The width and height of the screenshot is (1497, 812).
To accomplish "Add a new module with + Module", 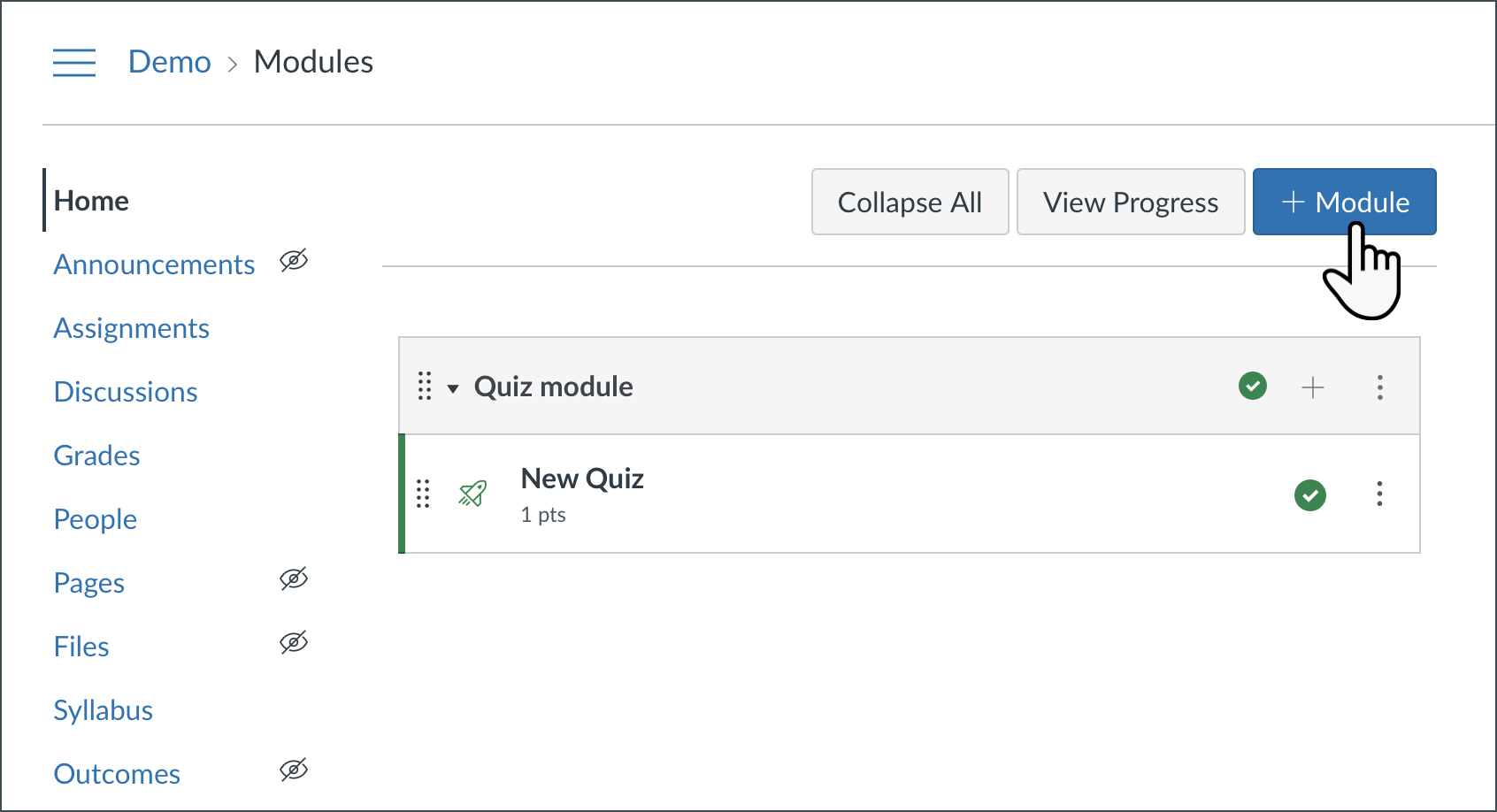I will click(1344, 203).
